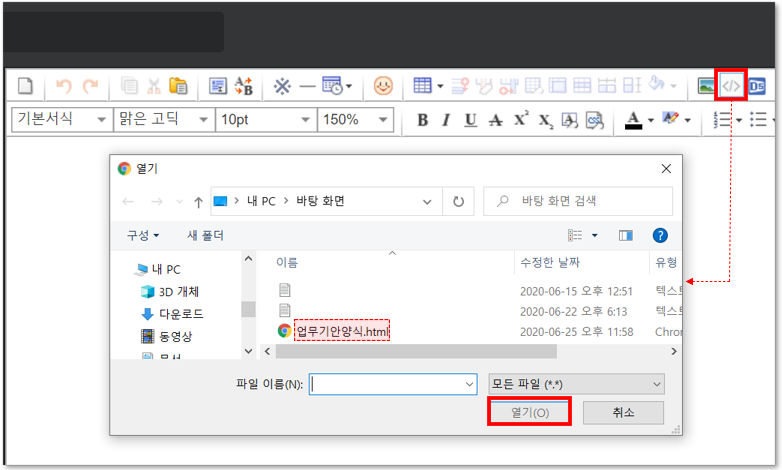
Task: Toggle underline formatting
Action: click(468, 120)
